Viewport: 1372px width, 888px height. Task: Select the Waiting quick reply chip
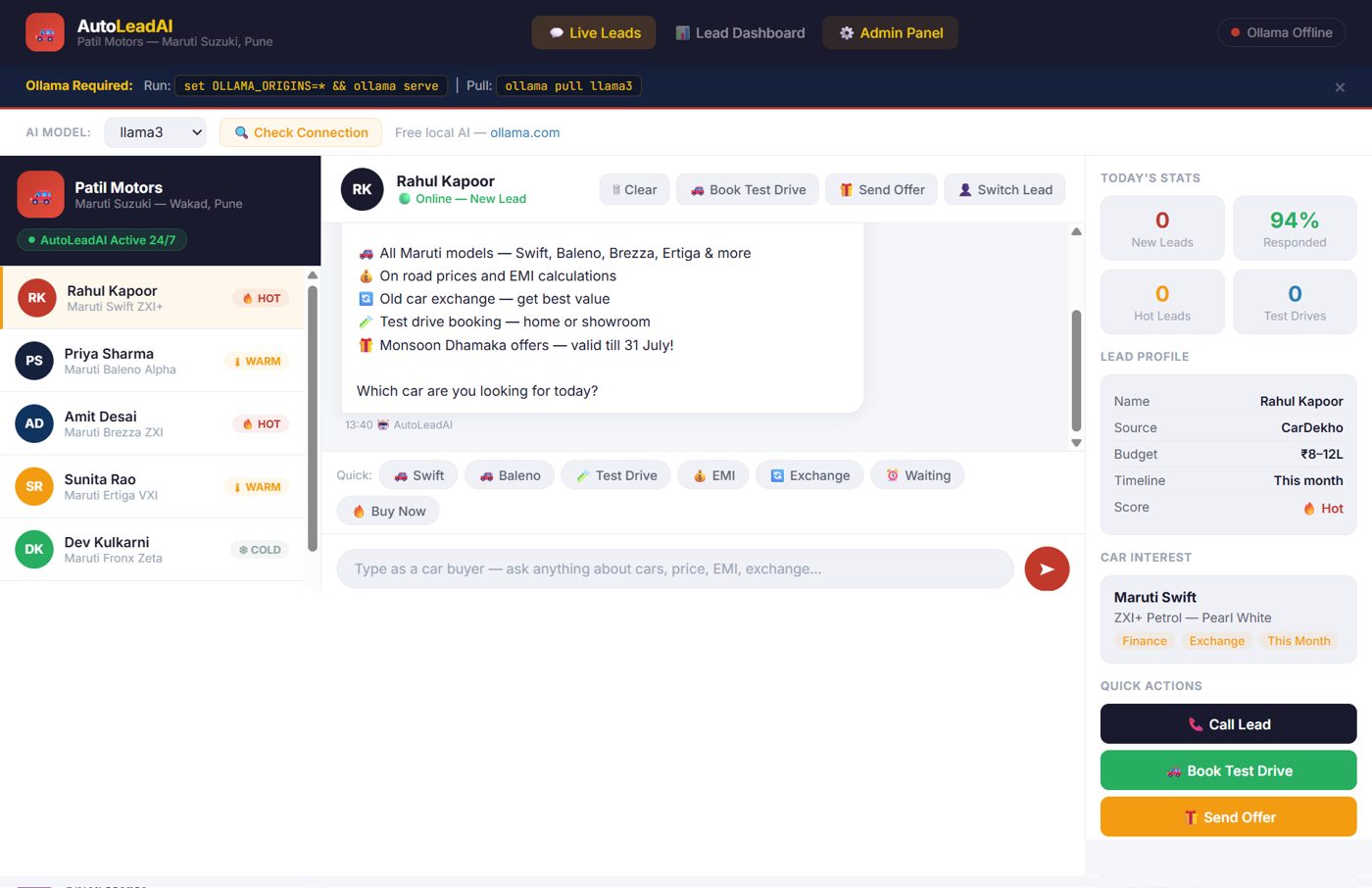[x=918, y=475]
